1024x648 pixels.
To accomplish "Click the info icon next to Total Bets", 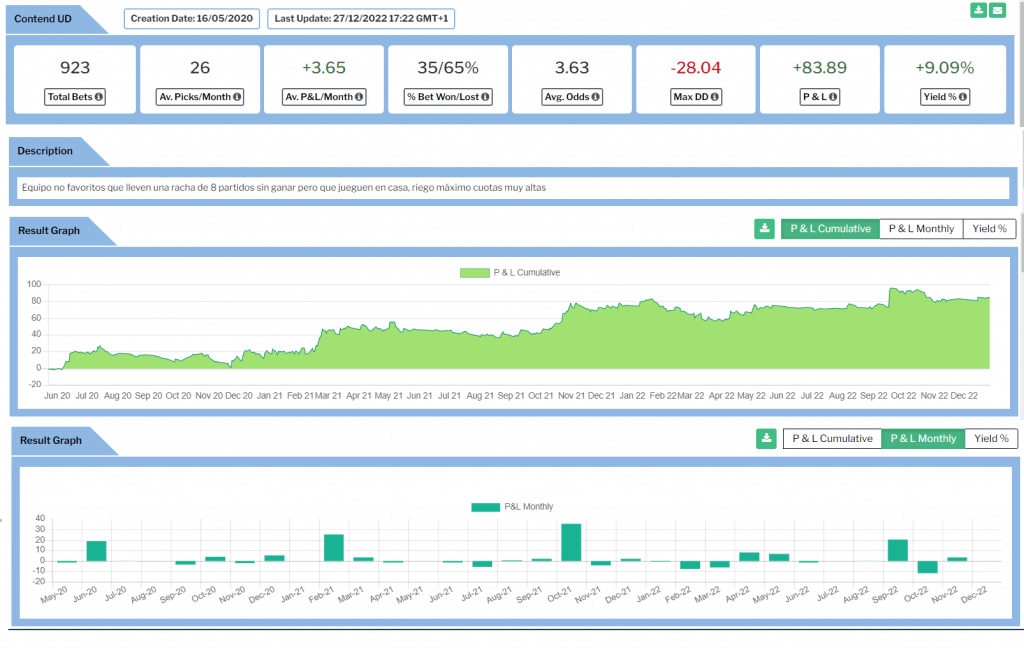I will pos(99,97).
